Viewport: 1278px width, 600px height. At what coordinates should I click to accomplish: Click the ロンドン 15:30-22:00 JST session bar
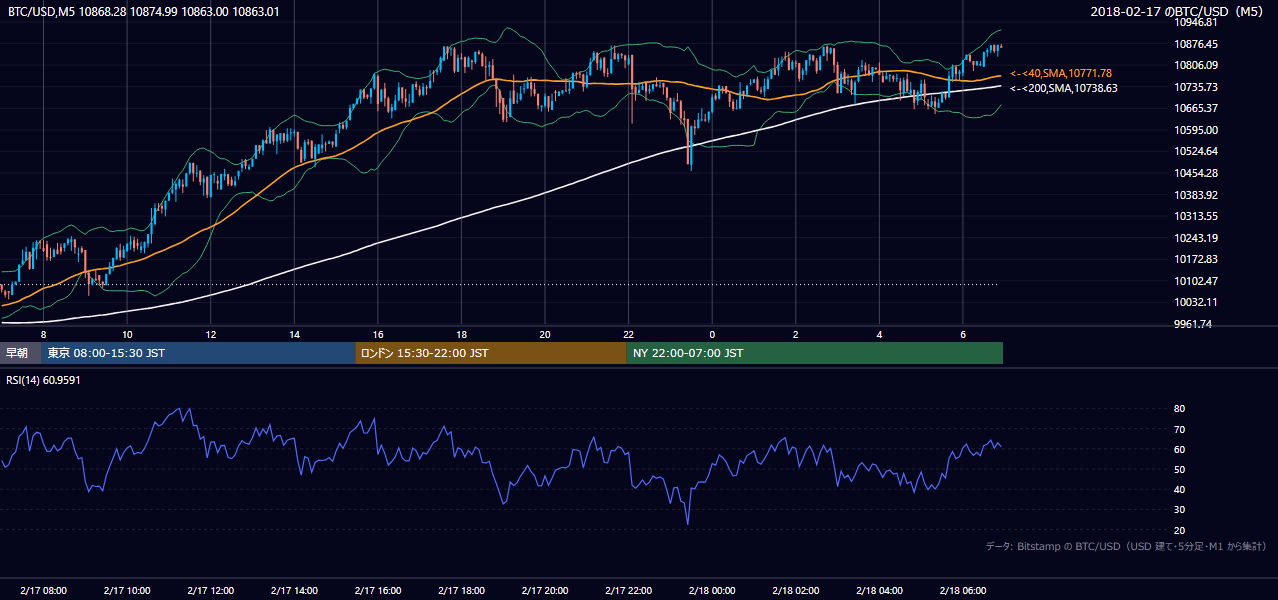[491, 353]
